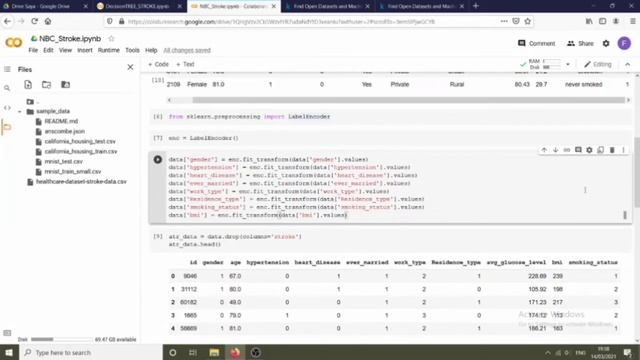
Task: Open terminal icon at bottom left
Action: click(7, 333)
